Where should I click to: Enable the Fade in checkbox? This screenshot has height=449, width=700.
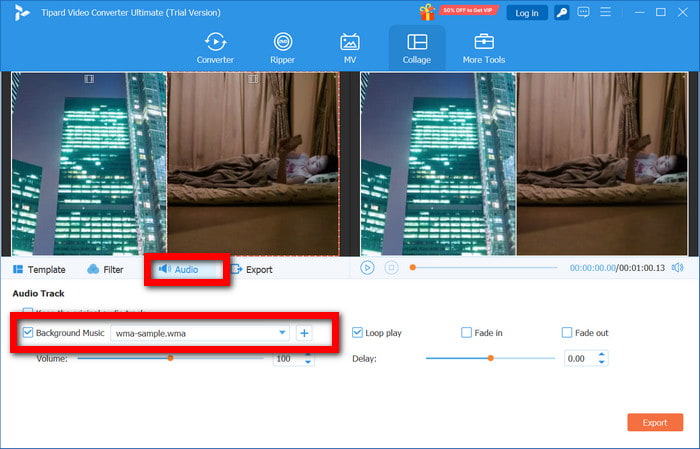pos(466,332)
